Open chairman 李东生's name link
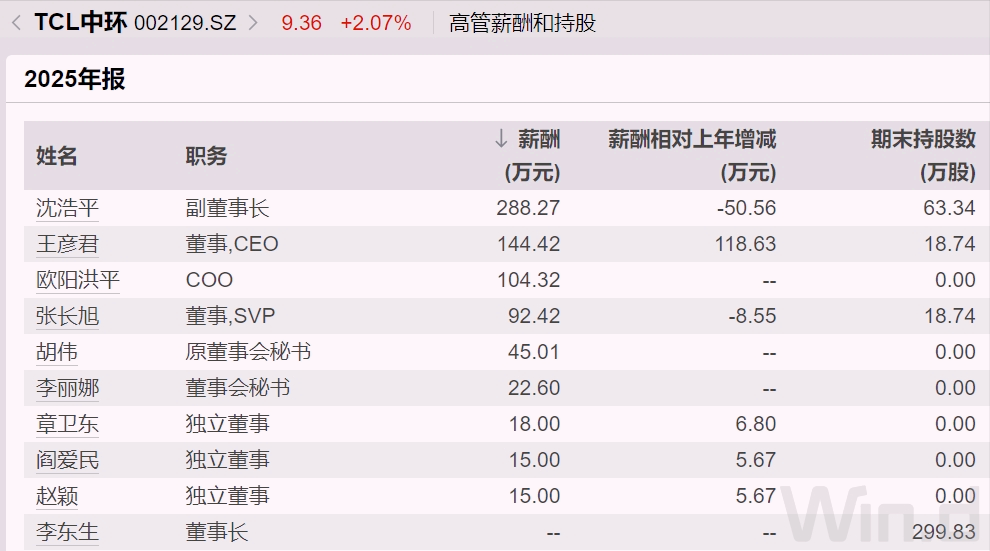 click(68, 532)
